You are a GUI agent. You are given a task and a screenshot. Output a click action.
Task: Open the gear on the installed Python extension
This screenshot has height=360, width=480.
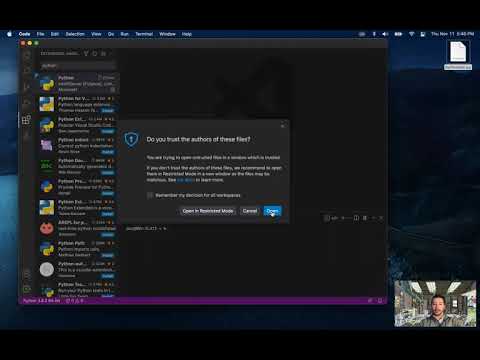pos(113,90)
